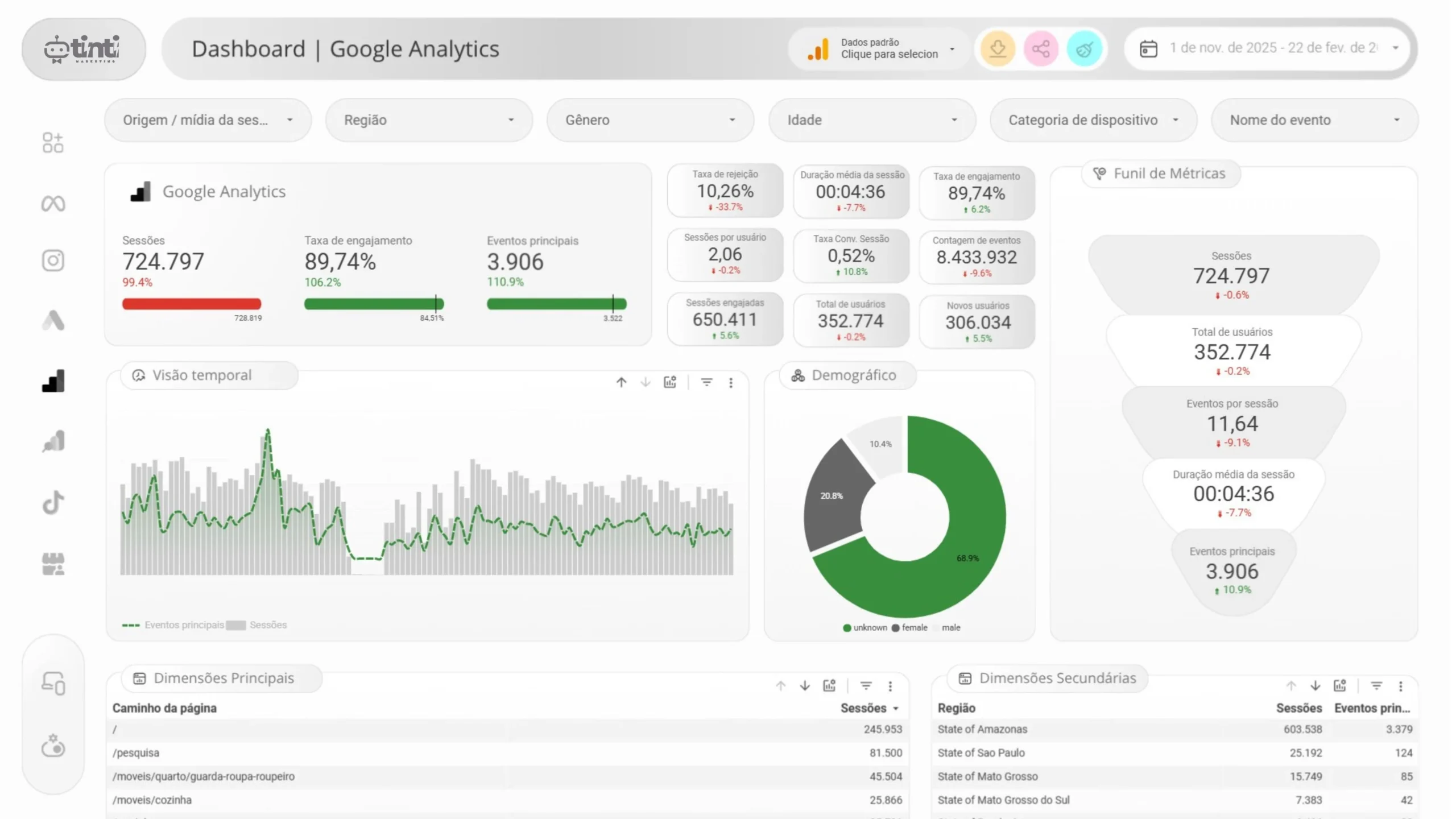
Task: Open the Google Ads page in sidebar
Action: tap(53, 320)
